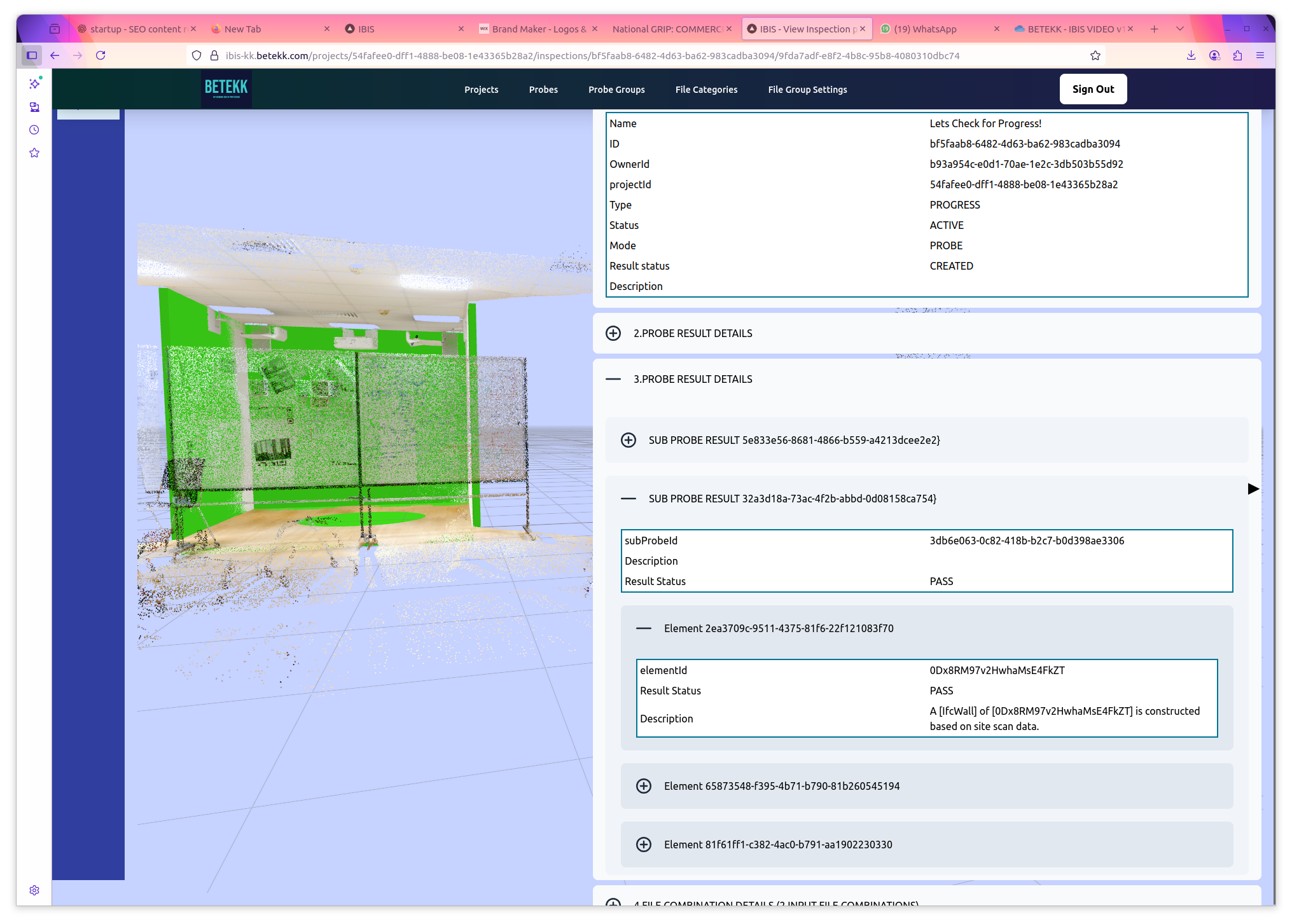This screenshot has height=924, width=1292.
Task: Collapse Element 2ea3709c-9511 row
Action: coord(644,628)
